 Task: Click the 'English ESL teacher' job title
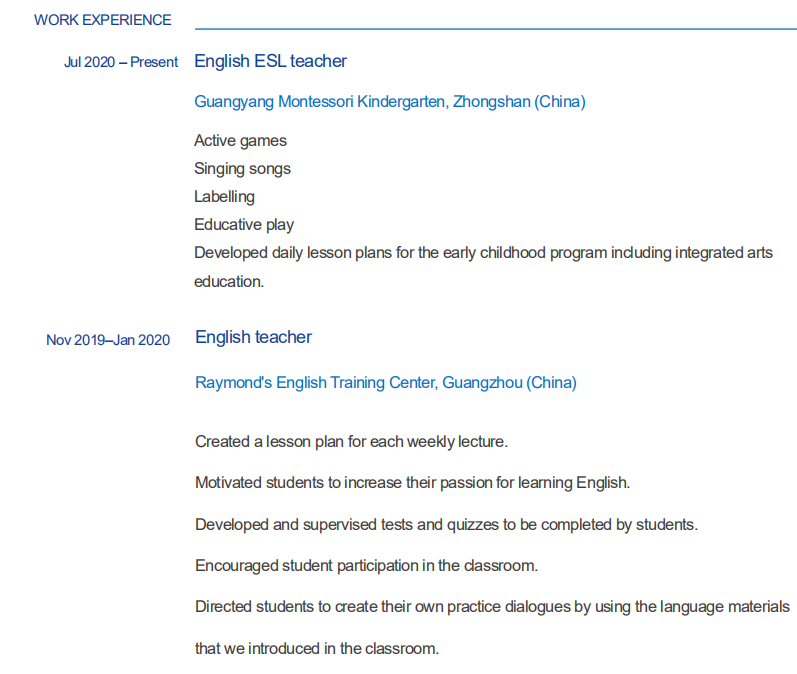270,61
